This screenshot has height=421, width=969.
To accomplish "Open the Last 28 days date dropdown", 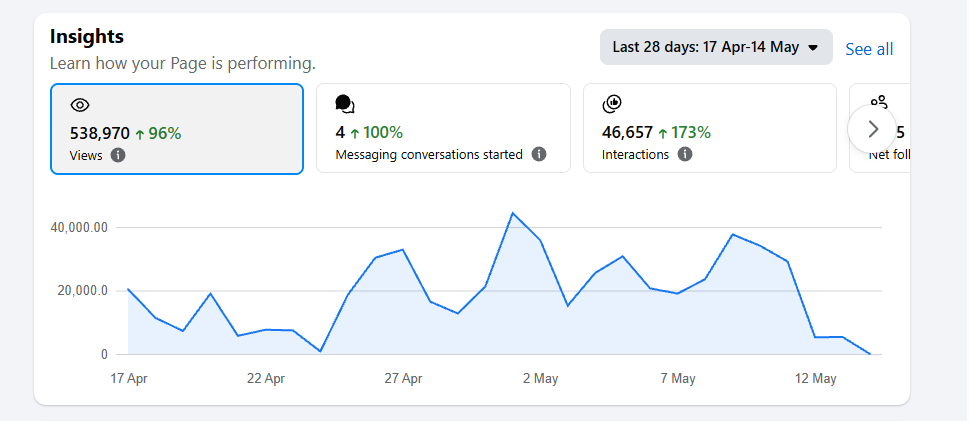I will (x=716, y=47).
